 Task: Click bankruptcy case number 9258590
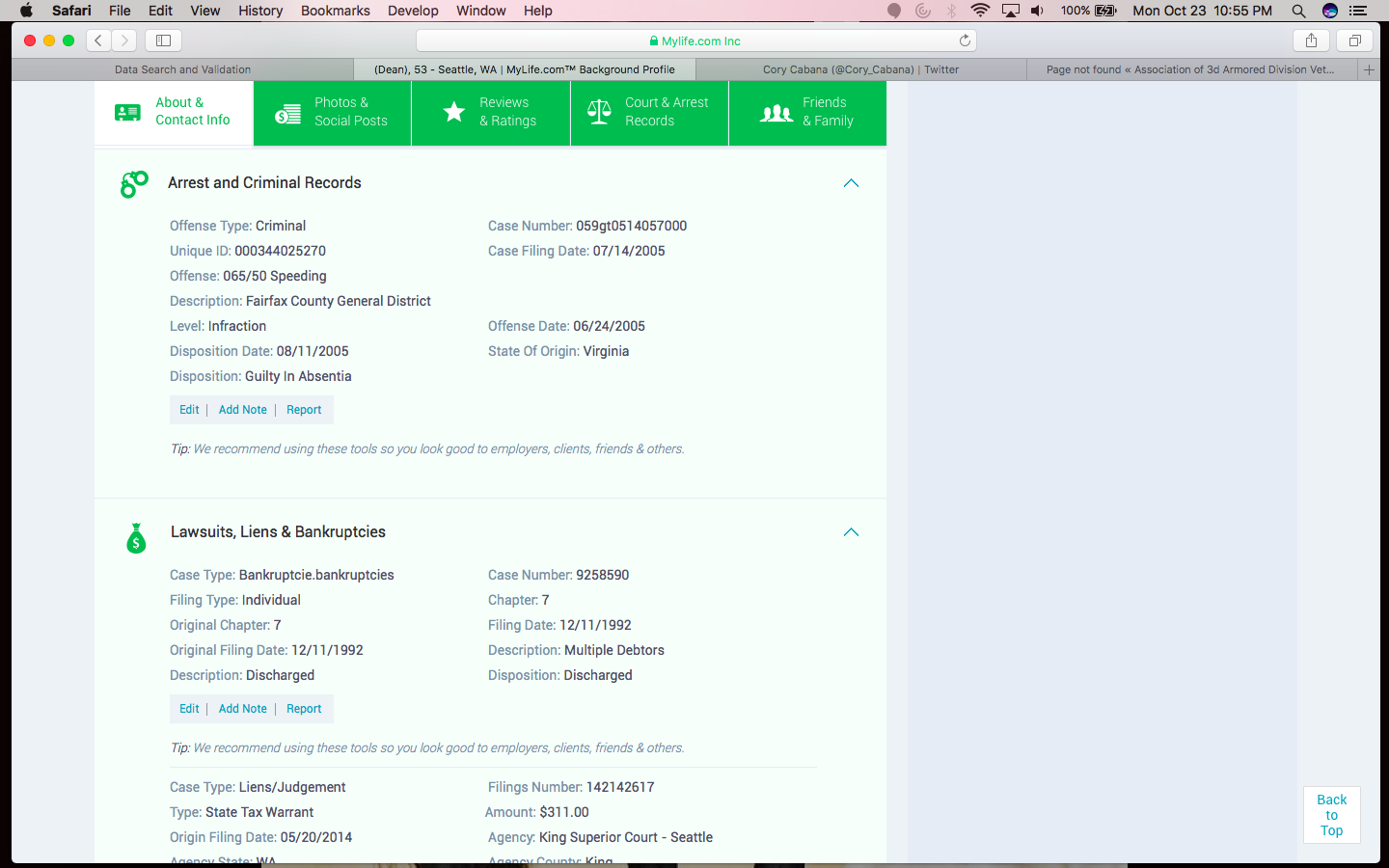tap(603, 575)
